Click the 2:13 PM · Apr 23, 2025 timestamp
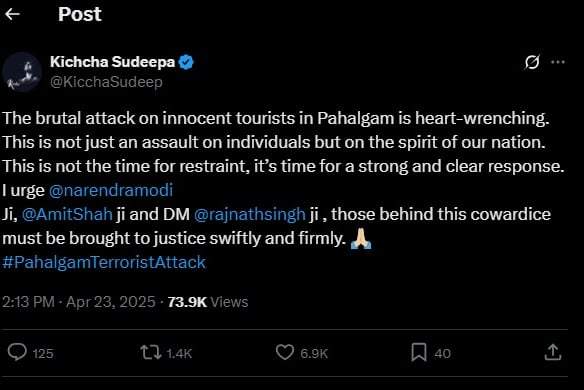 [79, 302]
